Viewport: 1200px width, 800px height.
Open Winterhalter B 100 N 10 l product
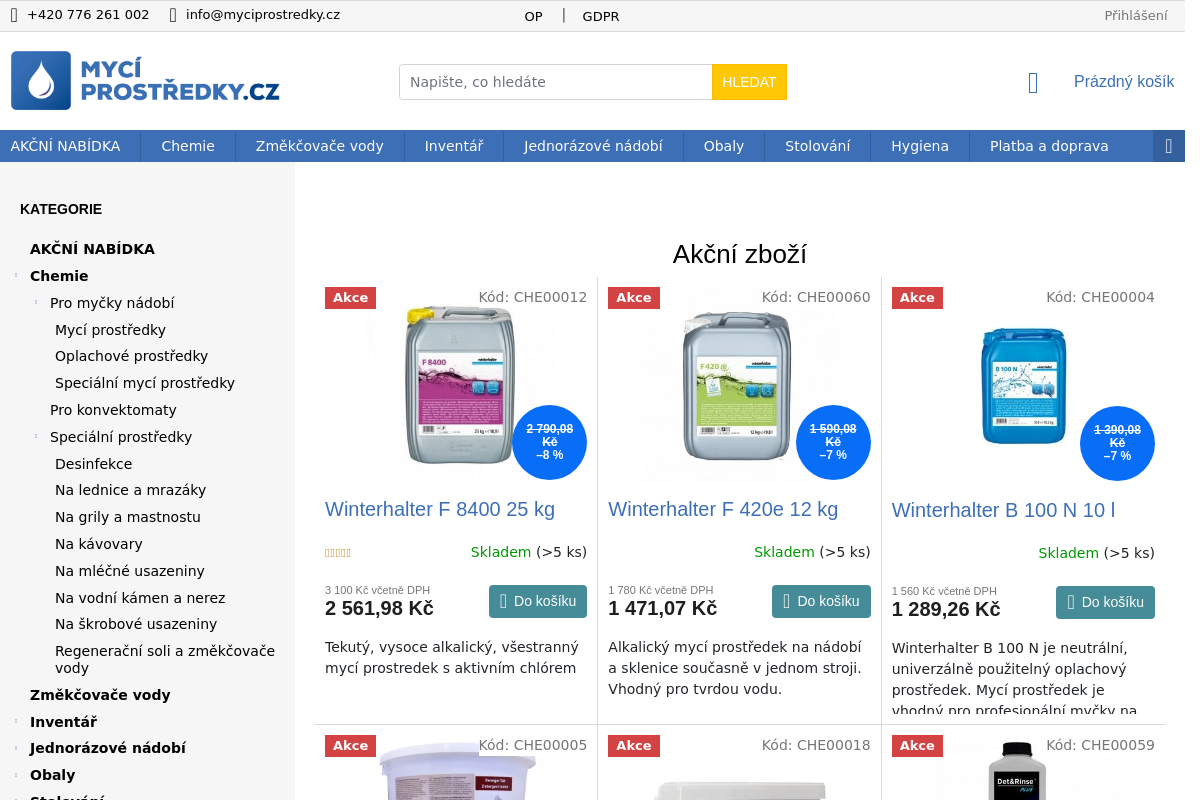pyautogui.click(x=1003, y=510)
